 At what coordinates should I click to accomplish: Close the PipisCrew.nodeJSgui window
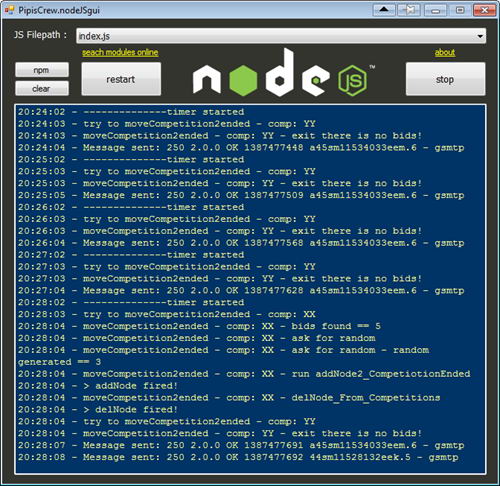(x=485, y=10)
